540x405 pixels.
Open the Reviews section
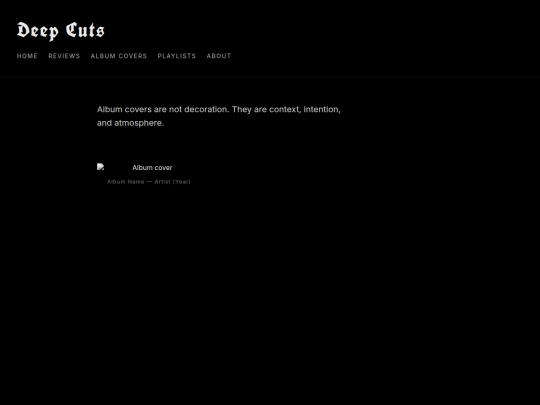coord(64,56)
